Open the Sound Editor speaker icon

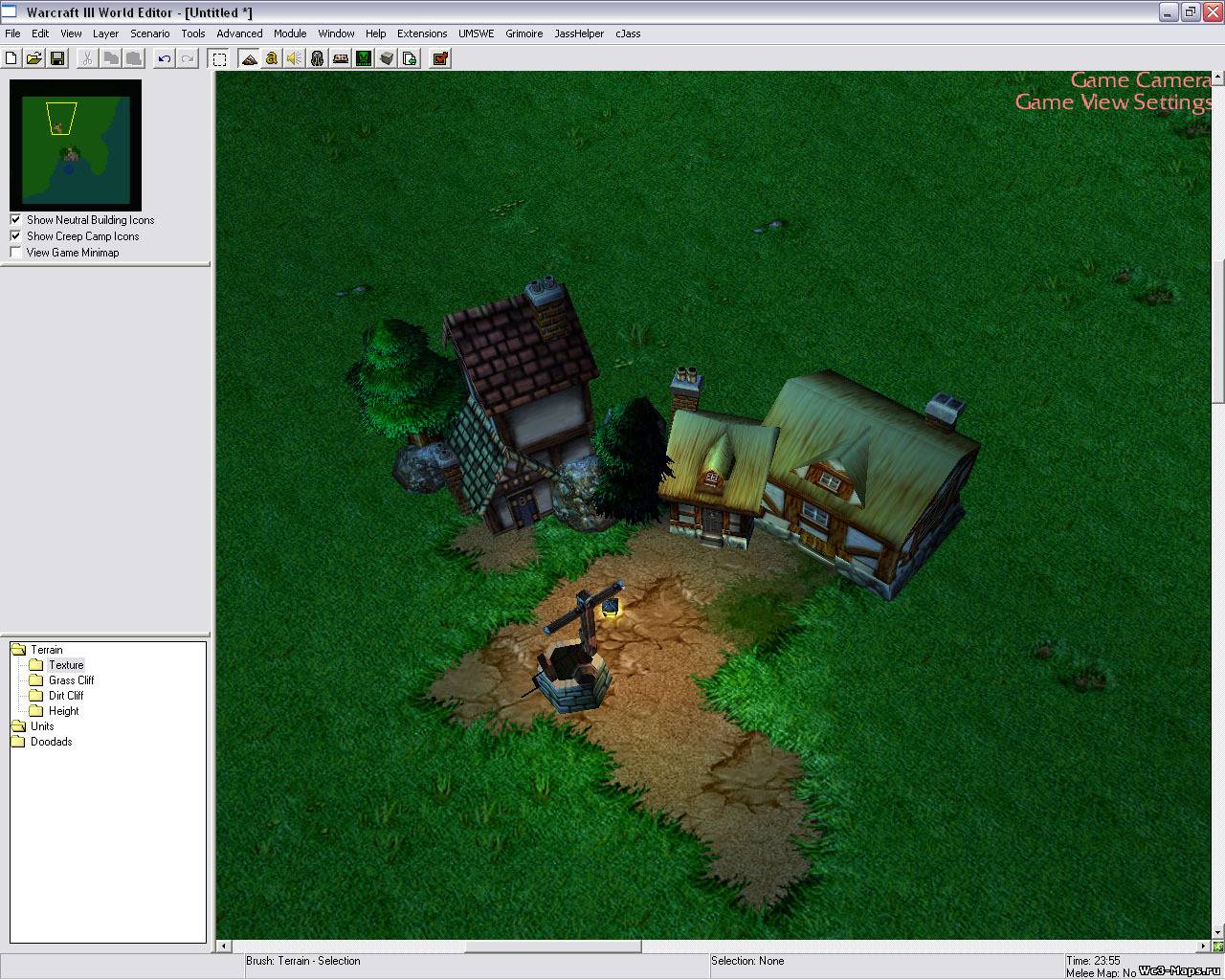tap(294, 58)
